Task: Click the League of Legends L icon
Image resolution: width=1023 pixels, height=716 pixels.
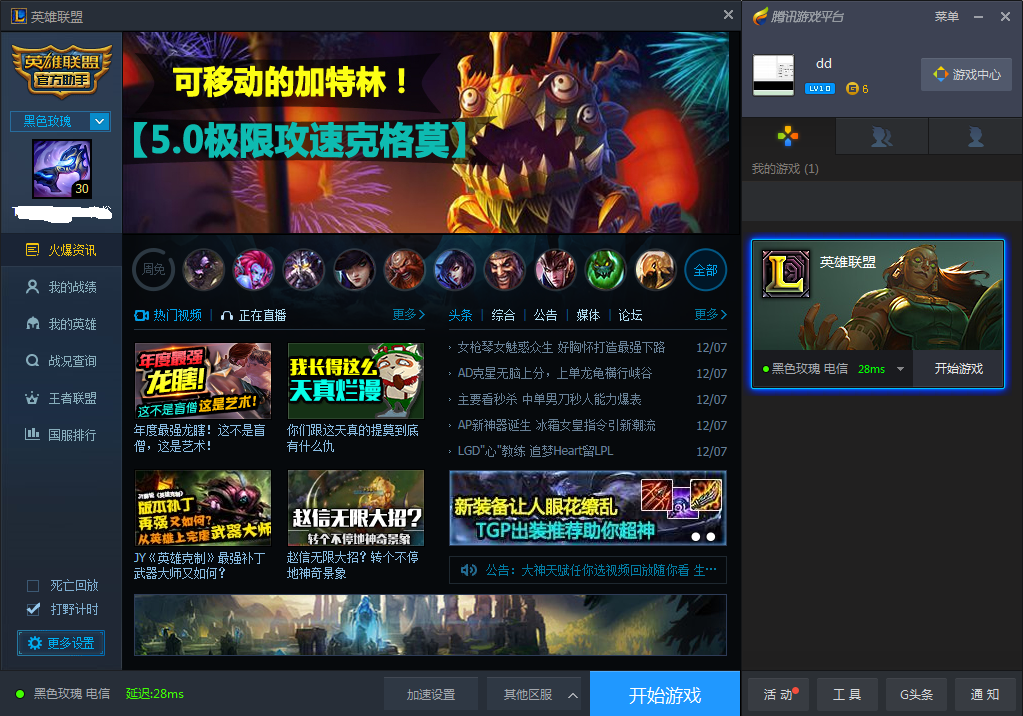Action: pyautogui.click(x=786, y=273)
